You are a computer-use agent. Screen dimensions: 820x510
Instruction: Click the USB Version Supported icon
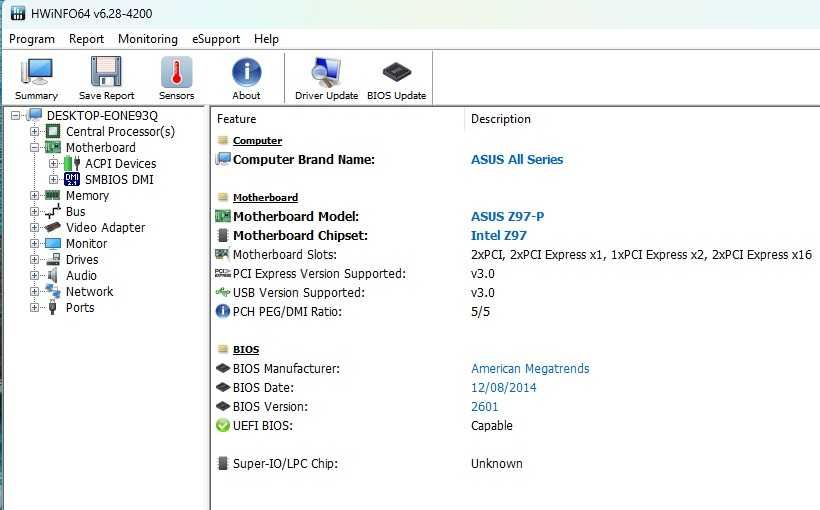[x=223, y=292]
